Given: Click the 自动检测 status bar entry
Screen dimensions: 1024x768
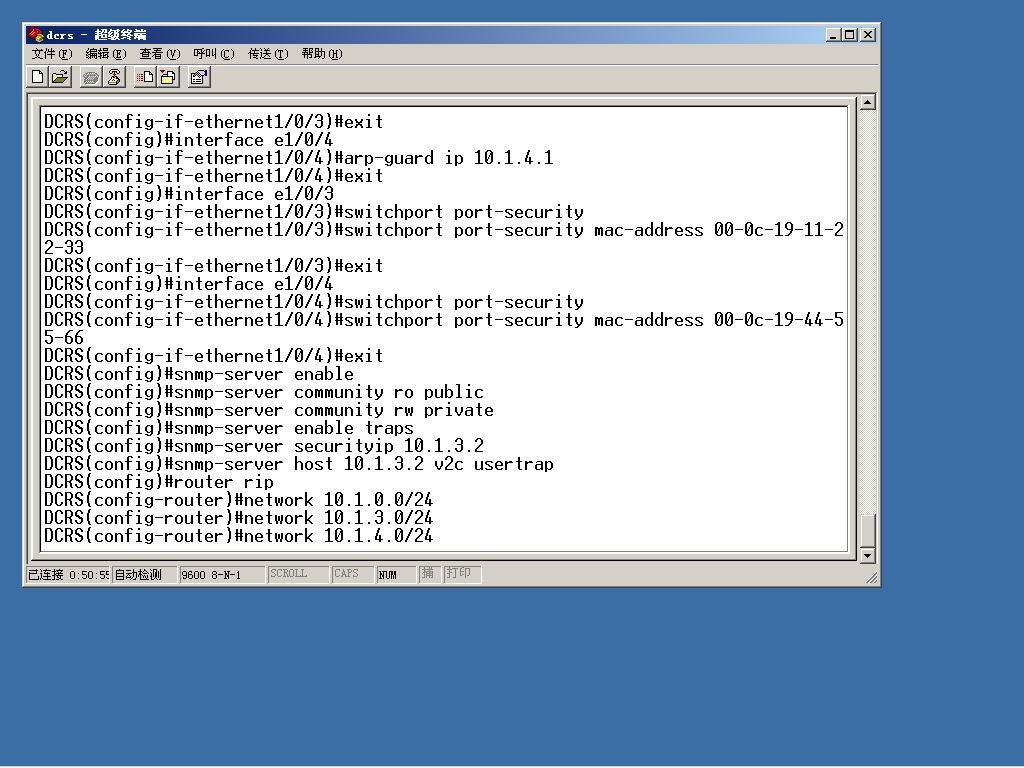Looking at the screenshot, I should tap(144, 575).
